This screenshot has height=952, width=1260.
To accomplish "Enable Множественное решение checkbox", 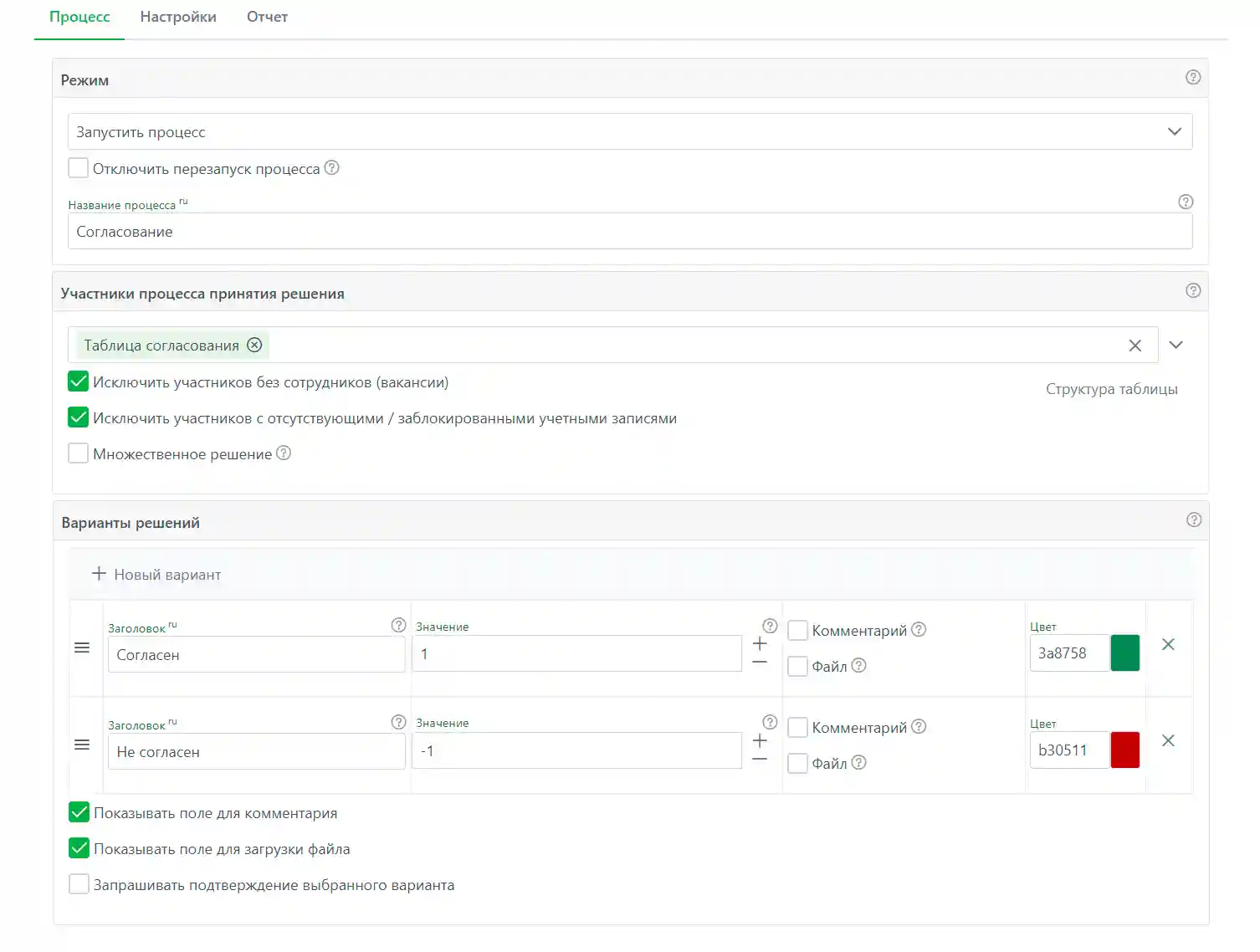I will click(78, 453).
